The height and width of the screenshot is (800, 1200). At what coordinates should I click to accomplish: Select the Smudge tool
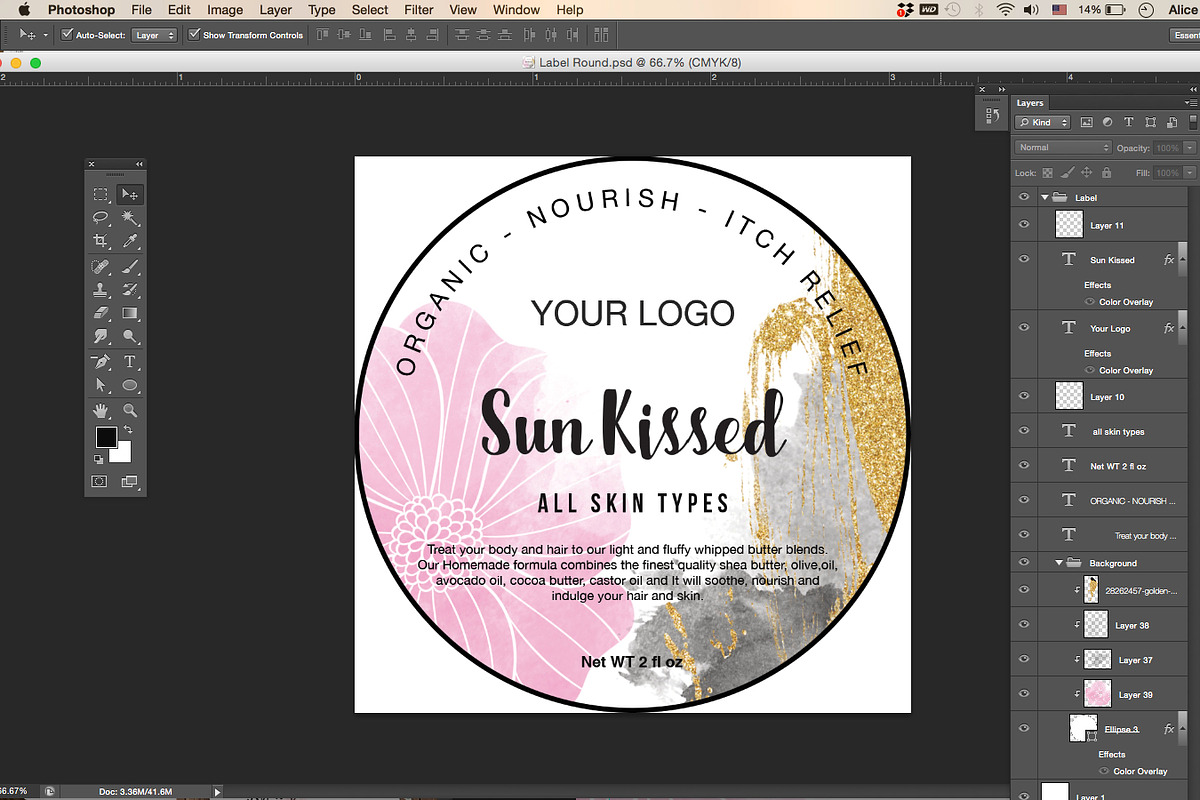point(101,337)
